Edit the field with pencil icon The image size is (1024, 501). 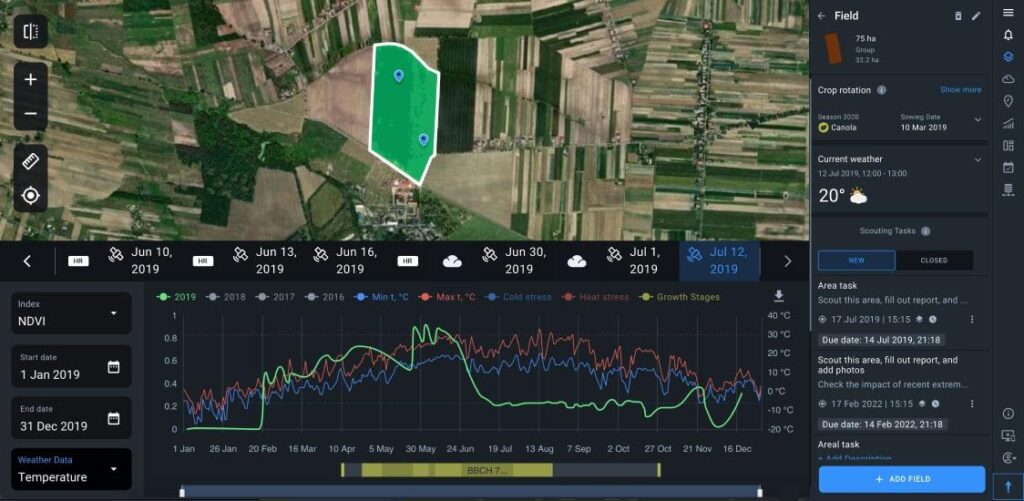click(x=976, y=16)
